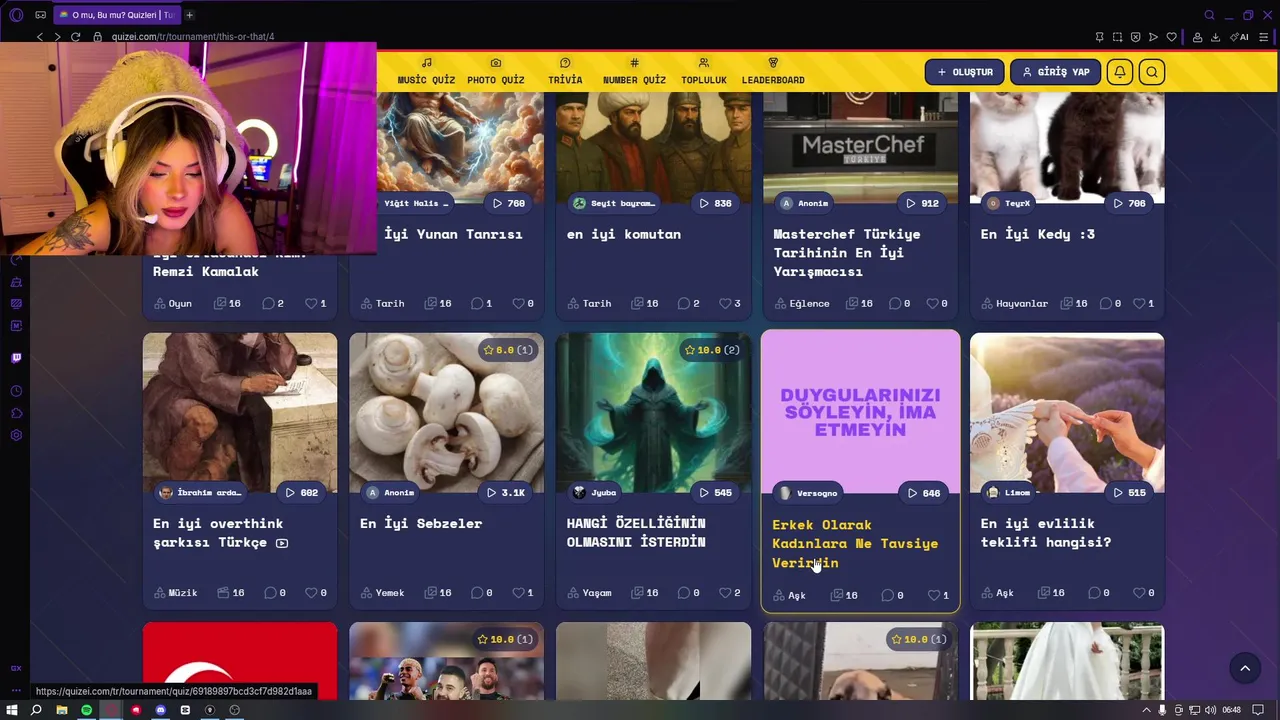Viewport: 1280px width, 720px height.
Task: Open the Leaderboard page
Action: 773,71
